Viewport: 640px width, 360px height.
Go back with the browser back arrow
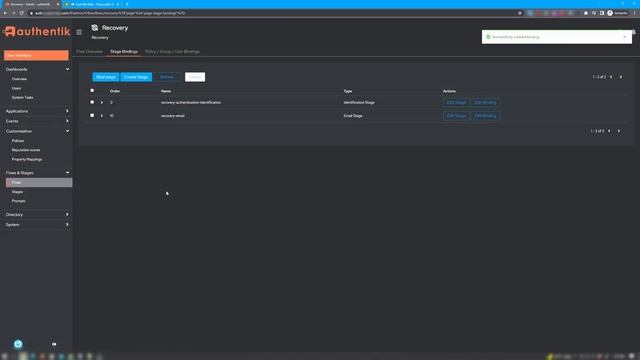5,13
